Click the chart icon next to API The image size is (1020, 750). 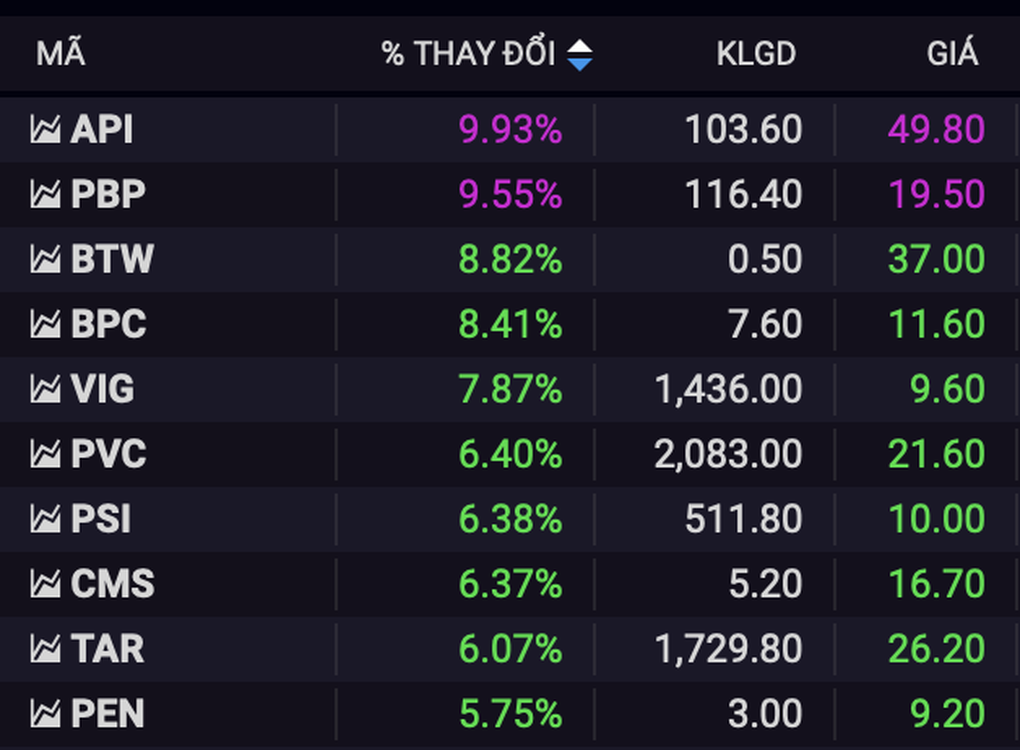coord(45,130)
